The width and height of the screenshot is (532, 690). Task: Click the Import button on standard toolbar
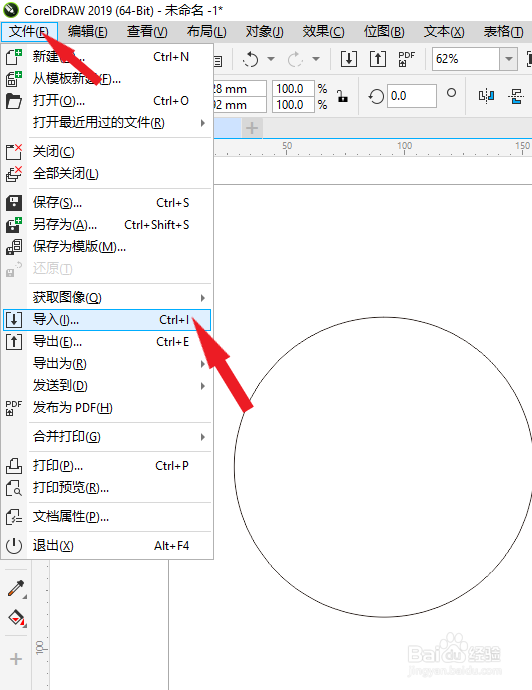tap(349, 59)
